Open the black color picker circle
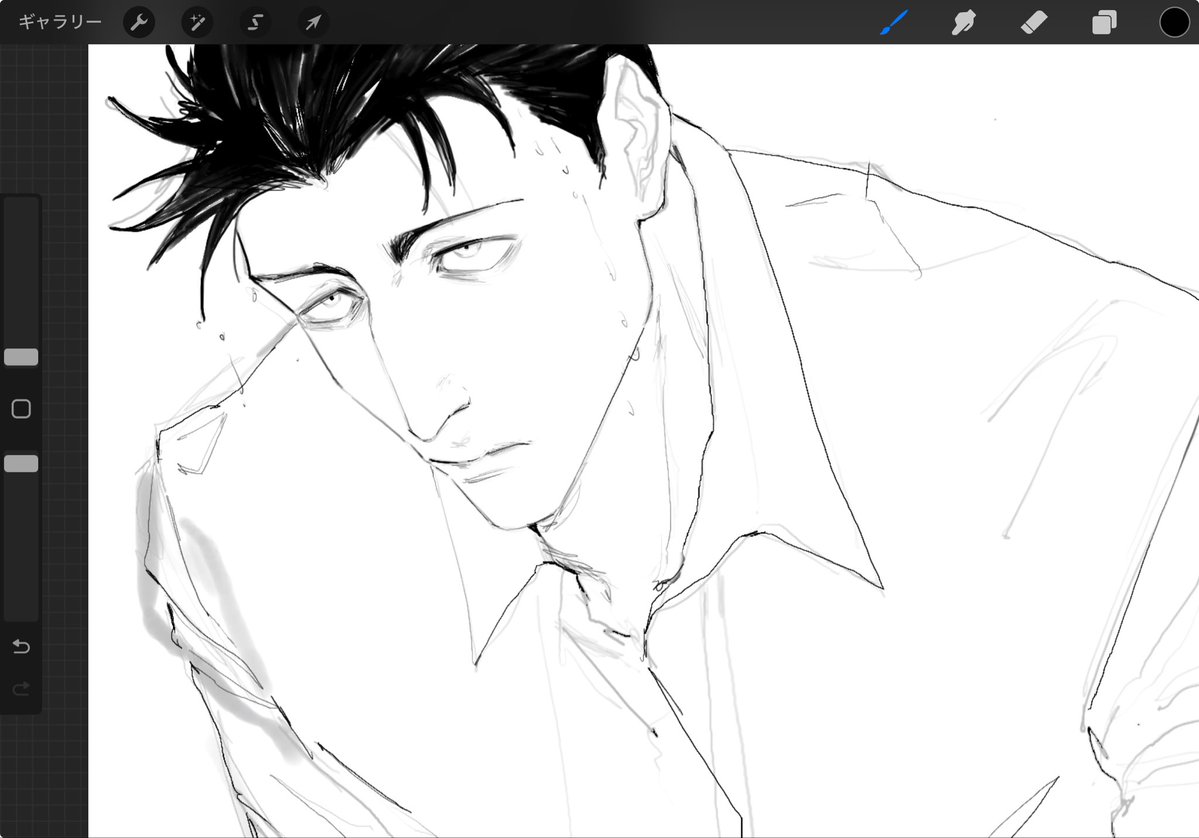1199x838 pixels. [1174, 23]
